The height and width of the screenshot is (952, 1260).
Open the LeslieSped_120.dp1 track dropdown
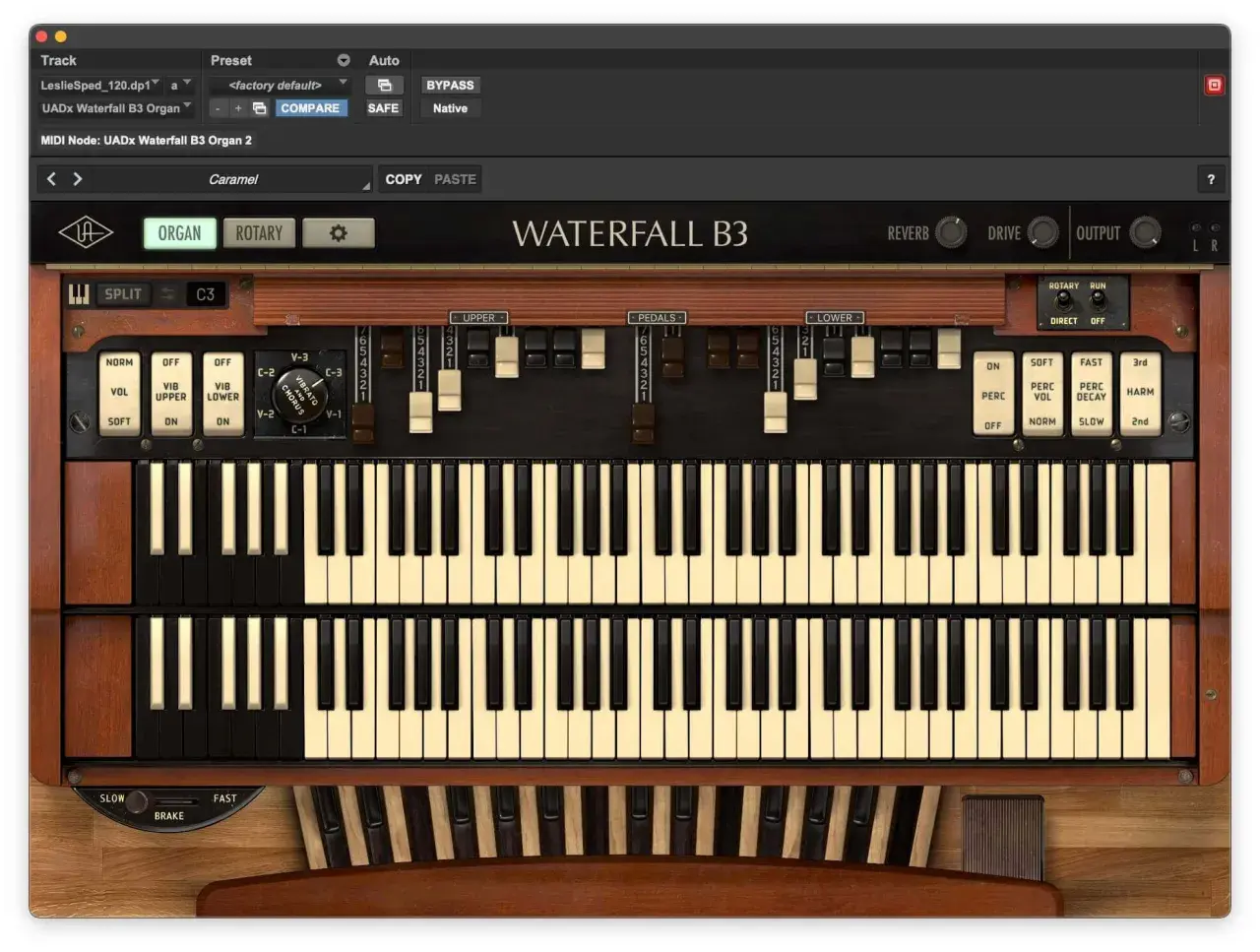[x=99, y=85]
